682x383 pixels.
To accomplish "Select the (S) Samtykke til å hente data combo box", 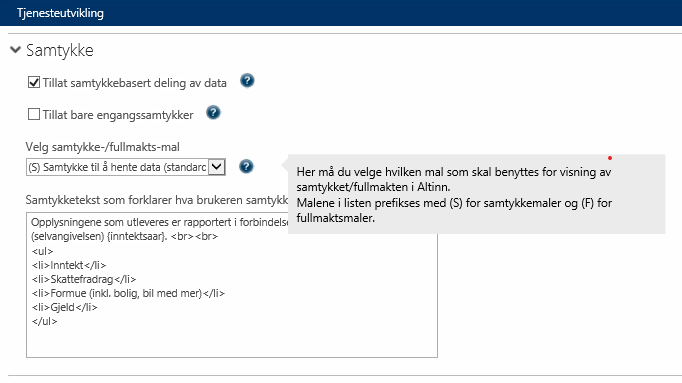I will pyautogui.click(x=126, y=167).
